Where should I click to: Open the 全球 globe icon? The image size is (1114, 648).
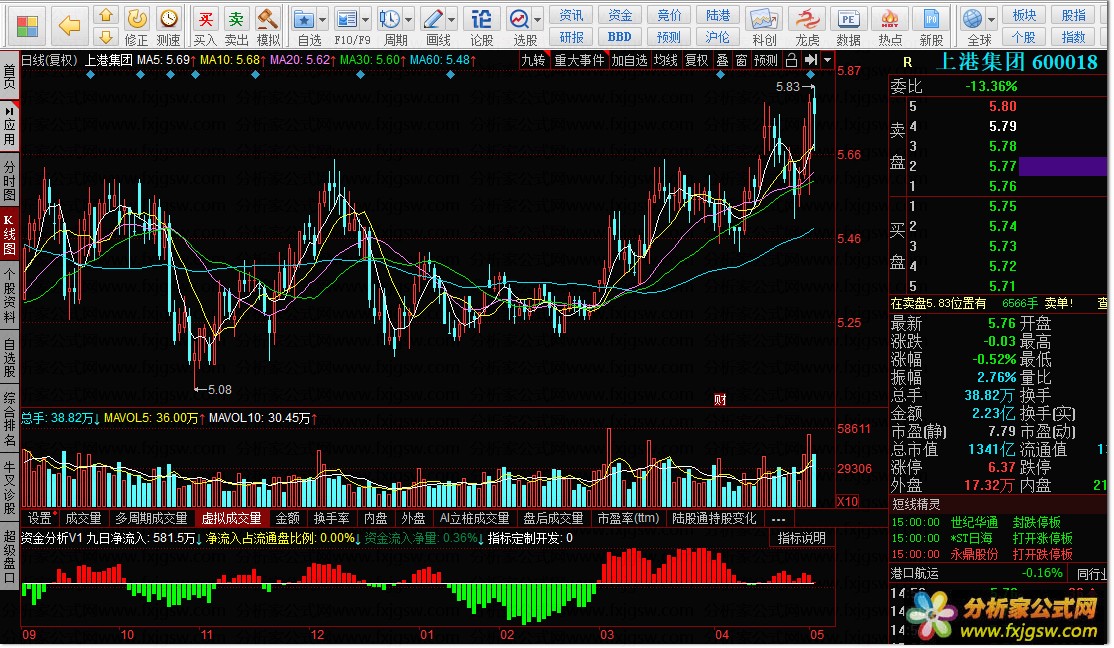[x=973, y=26]
